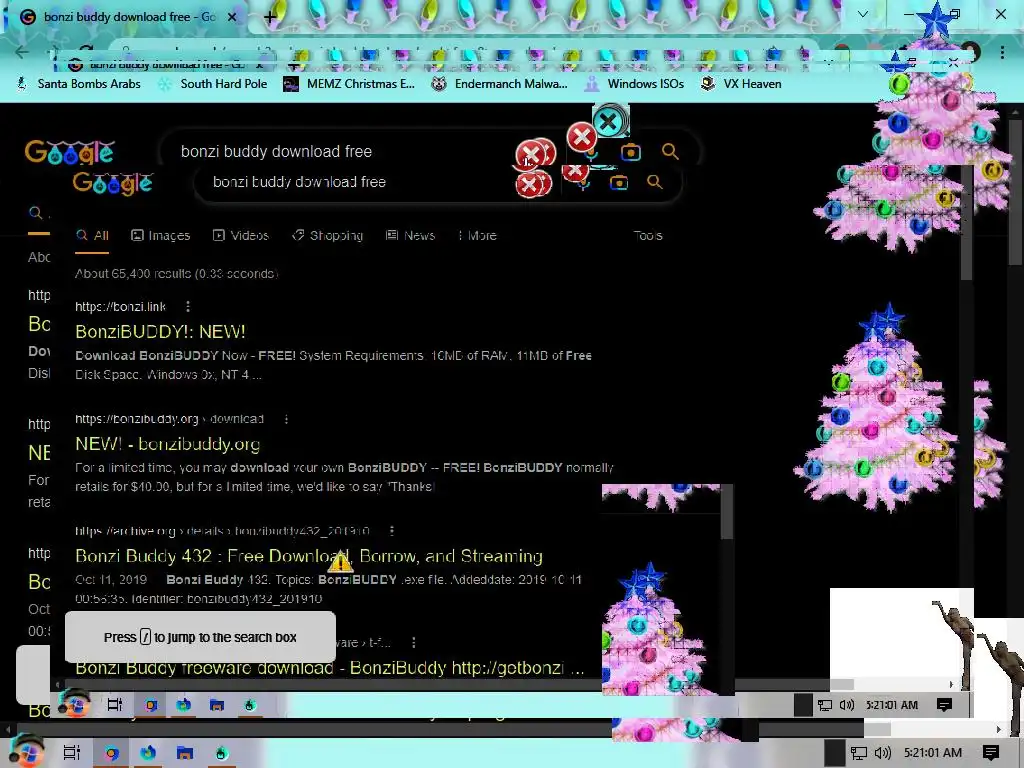Click Edge icon on duplicated upper taskbar
1024x768 pixels.
coord(184,705)
